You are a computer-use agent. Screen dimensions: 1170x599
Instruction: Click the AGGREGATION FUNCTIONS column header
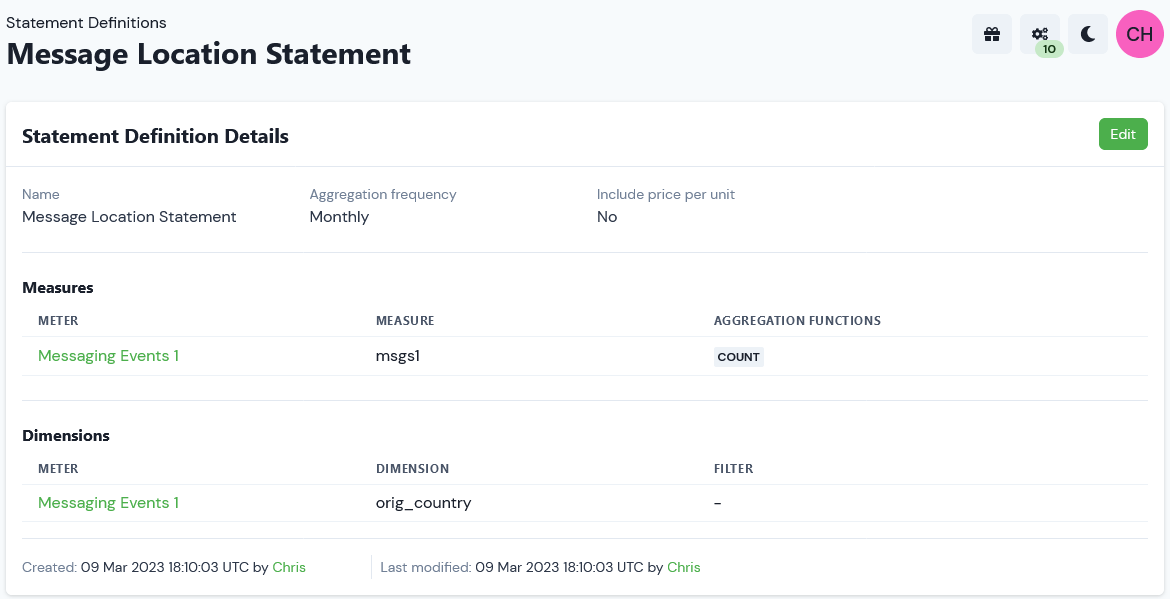click(797, 321)
